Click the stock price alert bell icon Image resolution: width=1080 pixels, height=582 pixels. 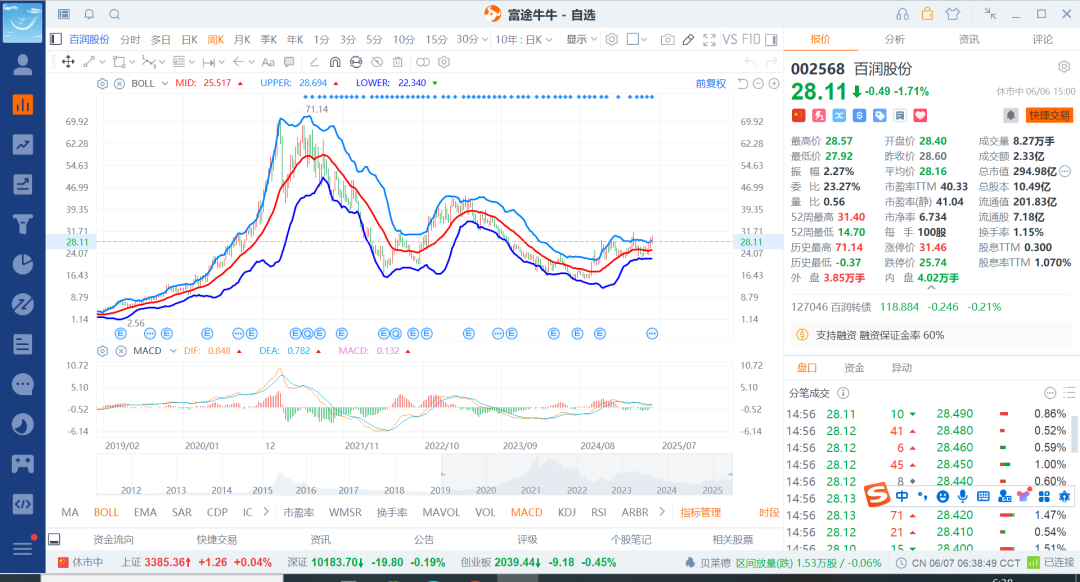click(x=1010, y=115)
